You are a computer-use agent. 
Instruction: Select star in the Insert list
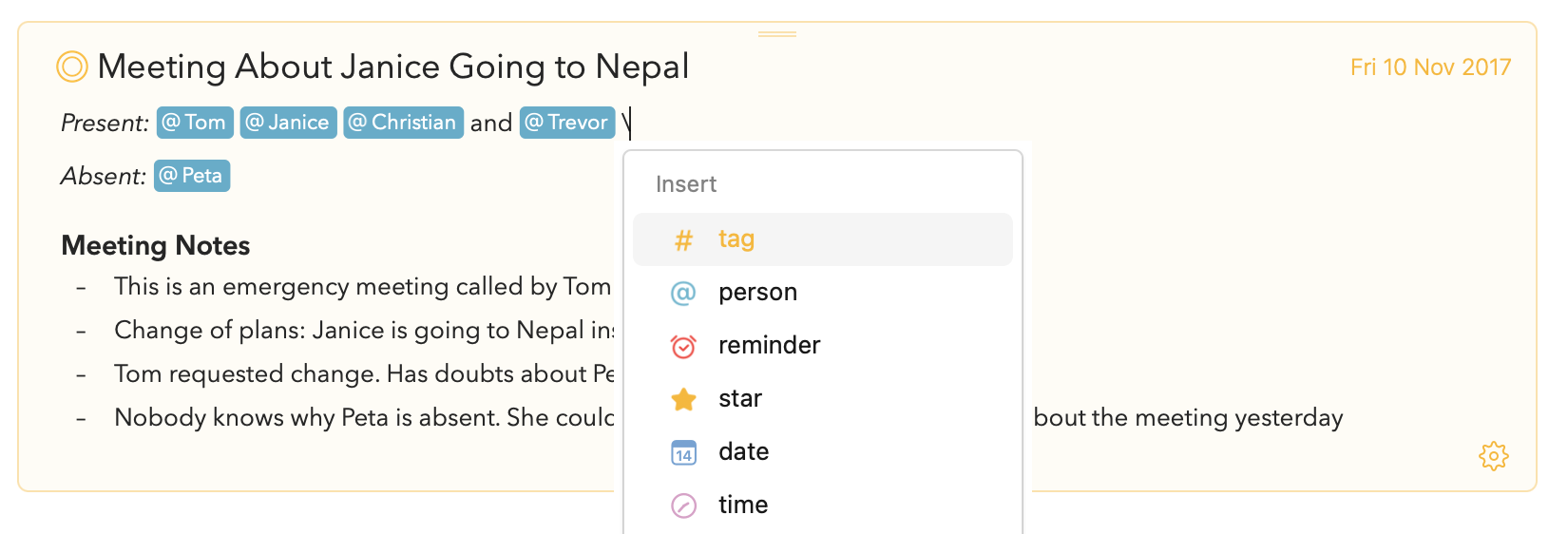pos(823,399)
